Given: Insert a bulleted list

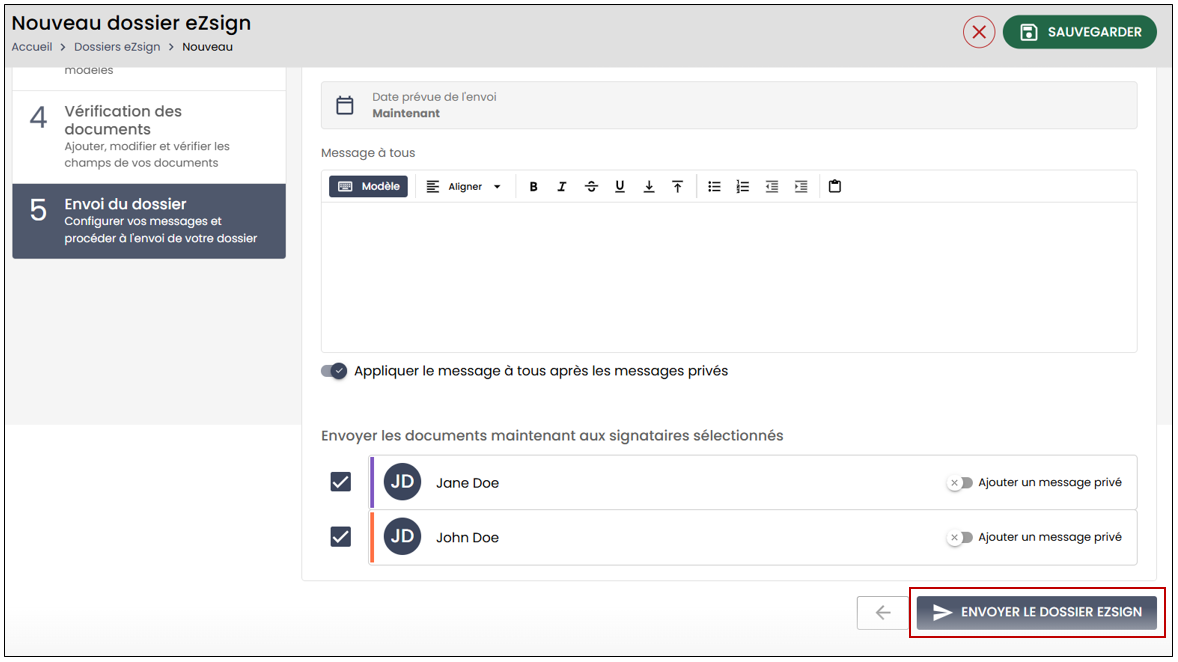Looking at the screenshot, I should [714, 186].
